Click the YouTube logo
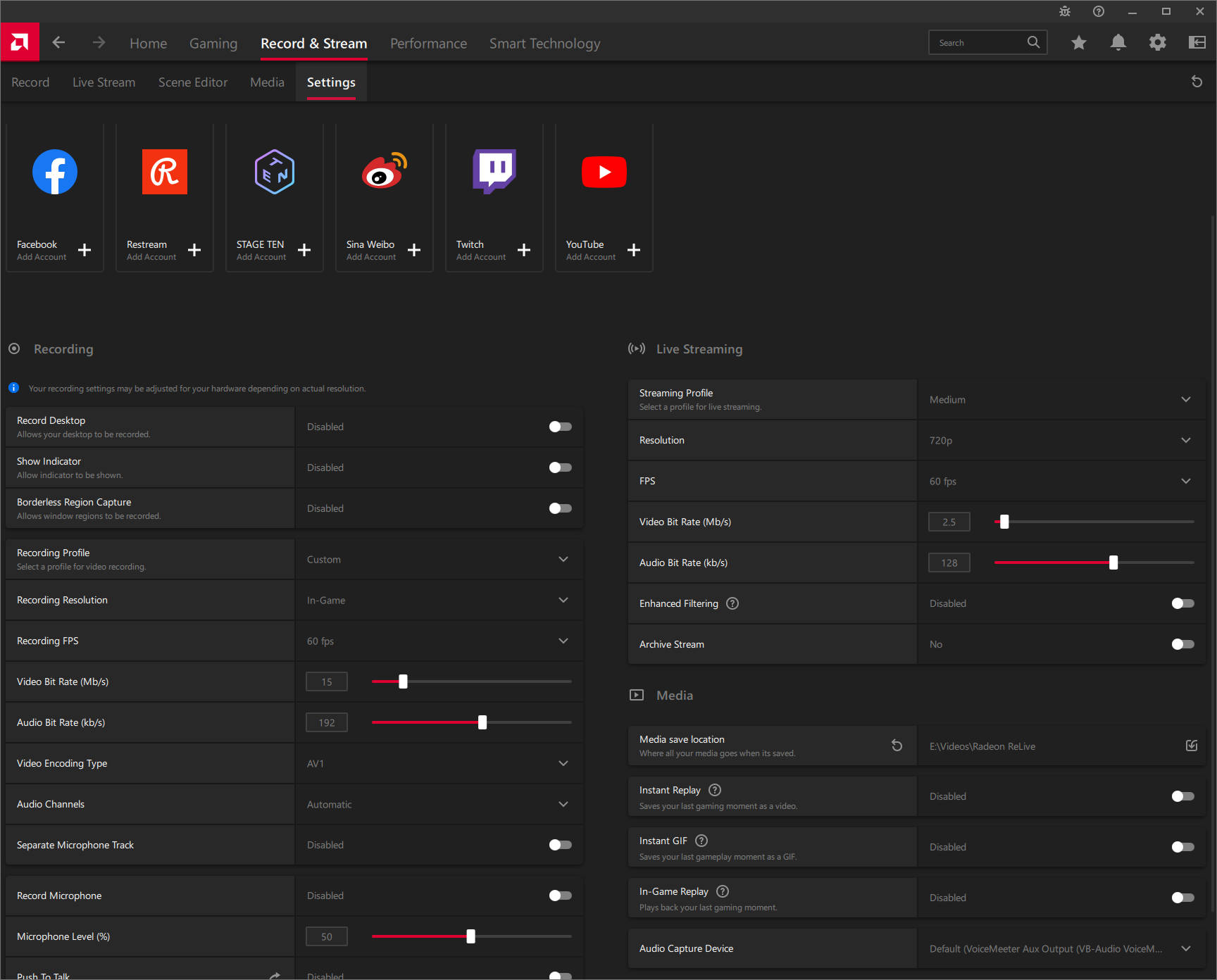Image resolution: width=1217 pixels, height=980 pixels. point(604,172)
